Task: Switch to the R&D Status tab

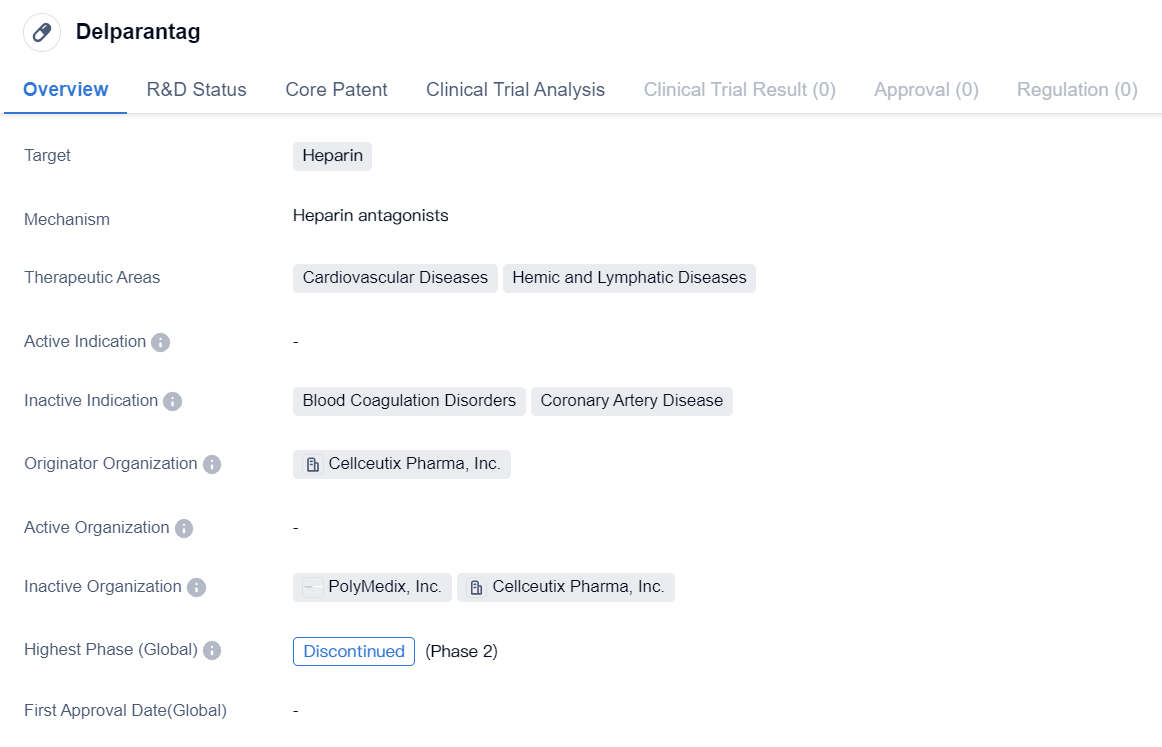Action: pos(196,90)
